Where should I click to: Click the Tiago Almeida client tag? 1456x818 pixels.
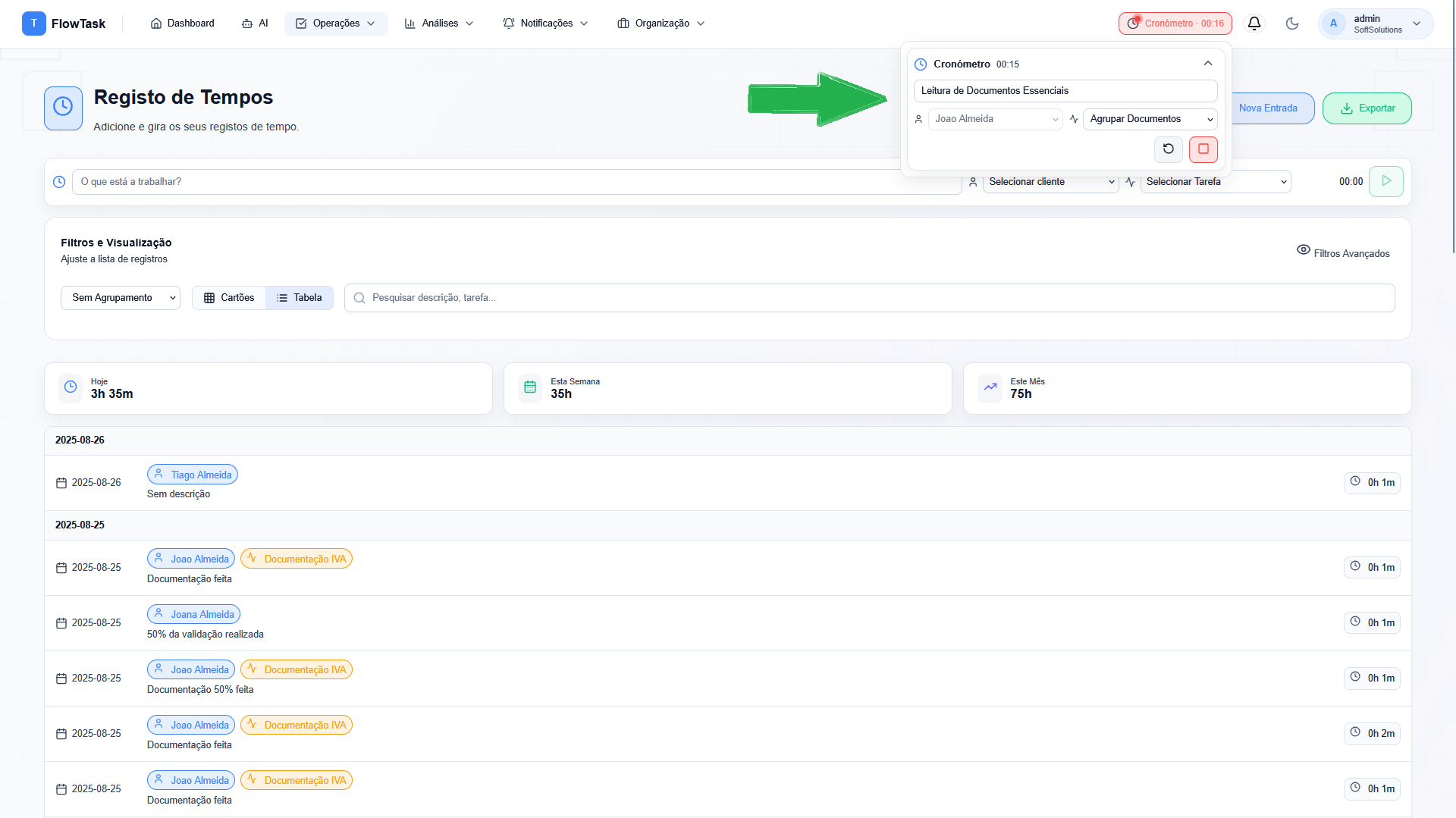click(193, 475)
